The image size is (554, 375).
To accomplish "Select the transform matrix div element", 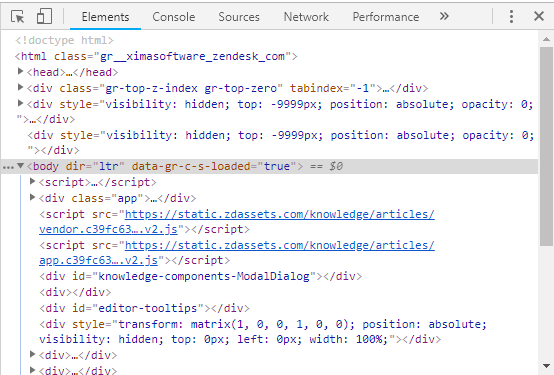I will coord(263,332).
